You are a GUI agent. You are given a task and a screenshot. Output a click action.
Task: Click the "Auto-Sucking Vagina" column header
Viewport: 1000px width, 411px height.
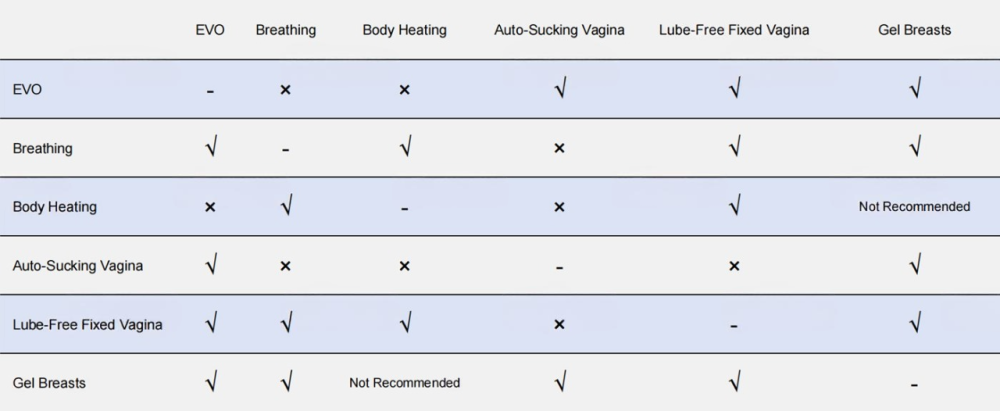(x=559, y=30)
